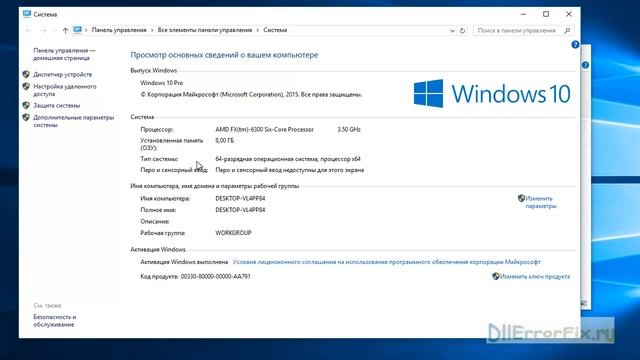This screenshot has width=640, height=360.
Task: Click the shield icon beside Изменить ключ продукта
Action: [x=496, y=276]
